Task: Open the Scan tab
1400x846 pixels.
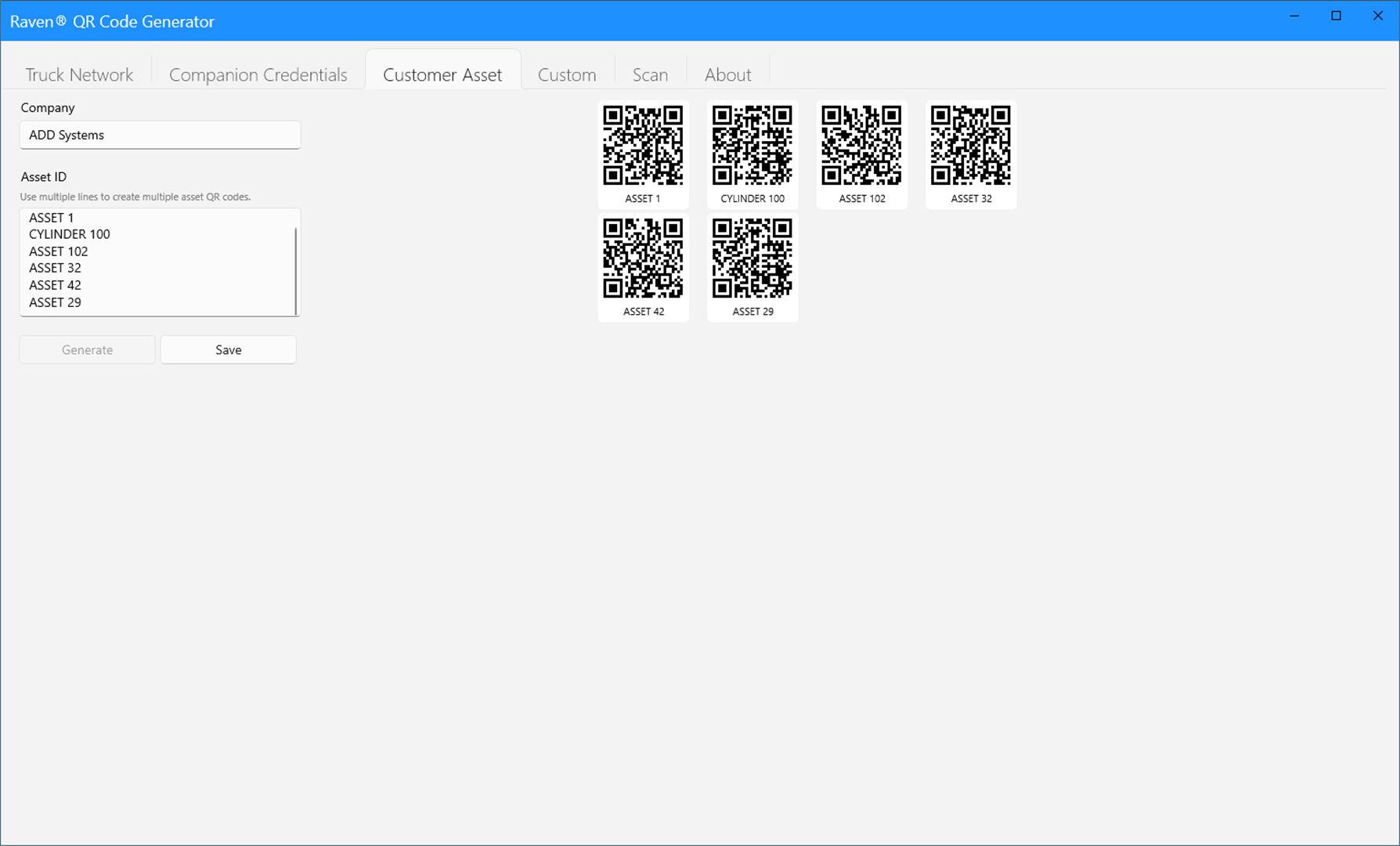Action: pos(650,74)
